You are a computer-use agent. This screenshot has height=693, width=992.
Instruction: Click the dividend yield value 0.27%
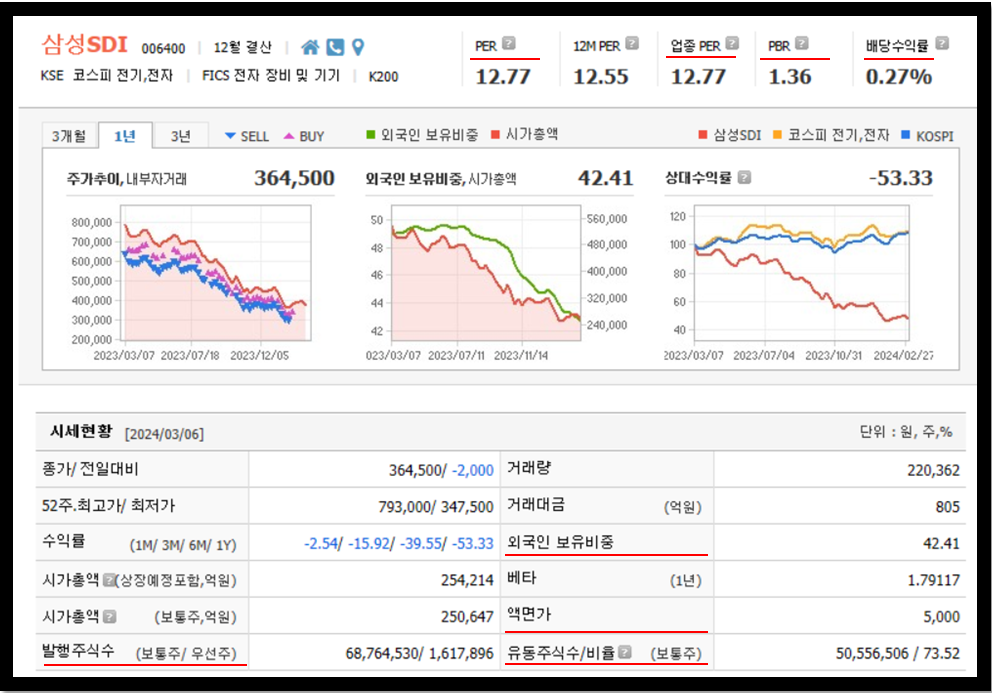click(x=898, y=77)
